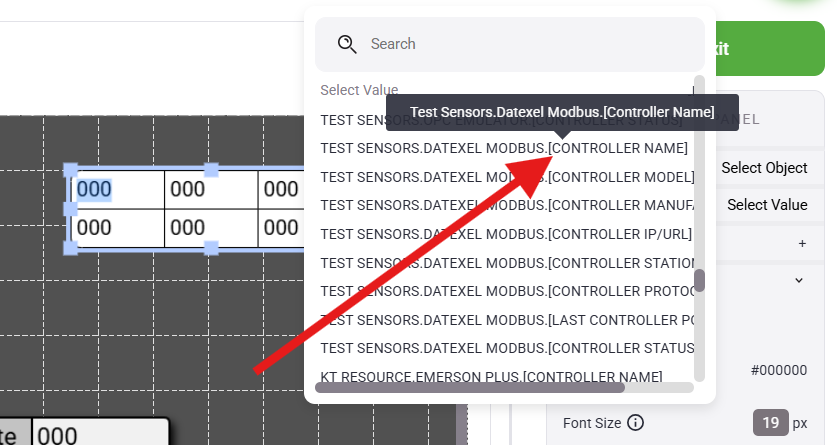Select Datexel Modbus [Controller Name] option

click(504, 148)
